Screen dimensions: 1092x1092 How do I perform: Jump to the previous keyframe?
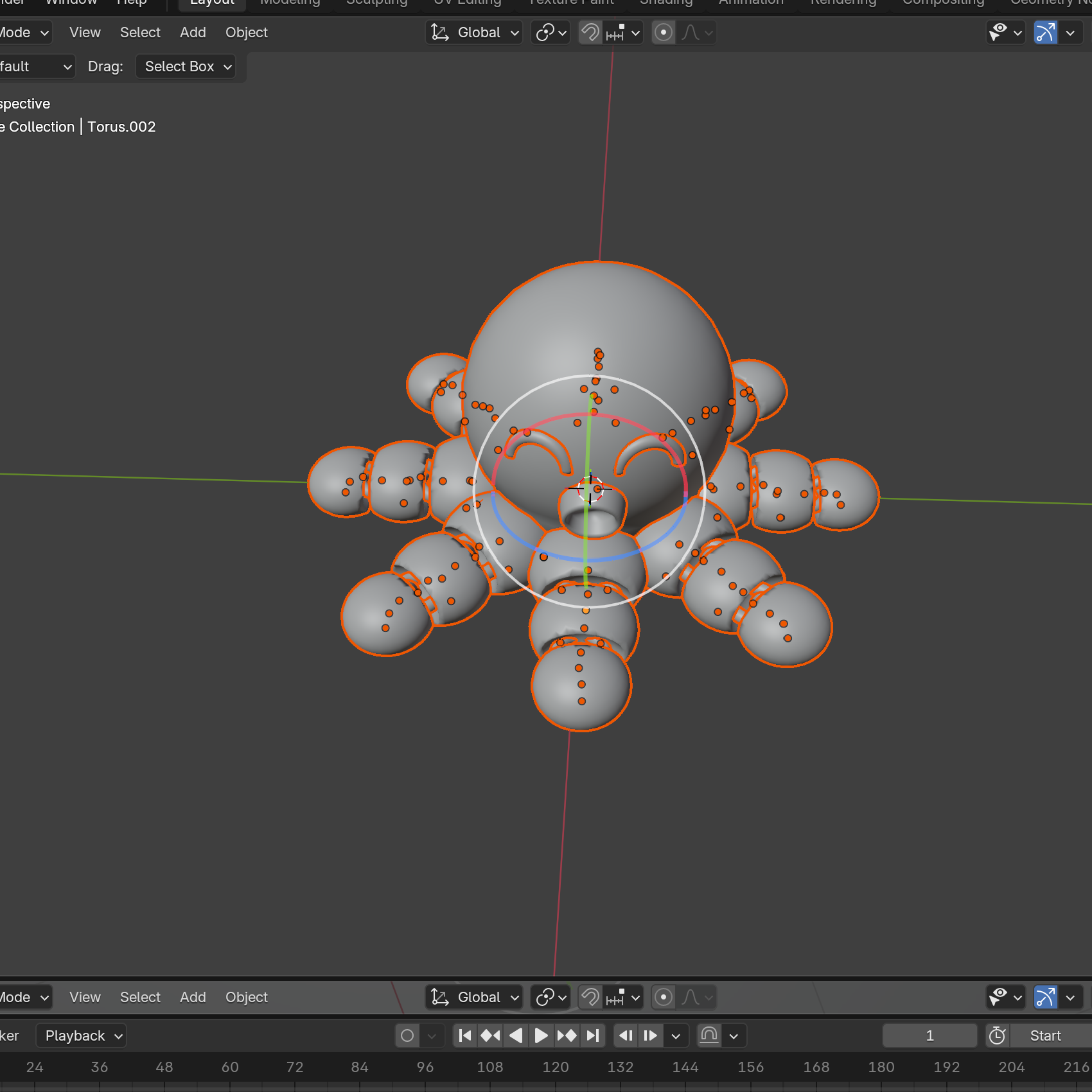coord(491,1035)
